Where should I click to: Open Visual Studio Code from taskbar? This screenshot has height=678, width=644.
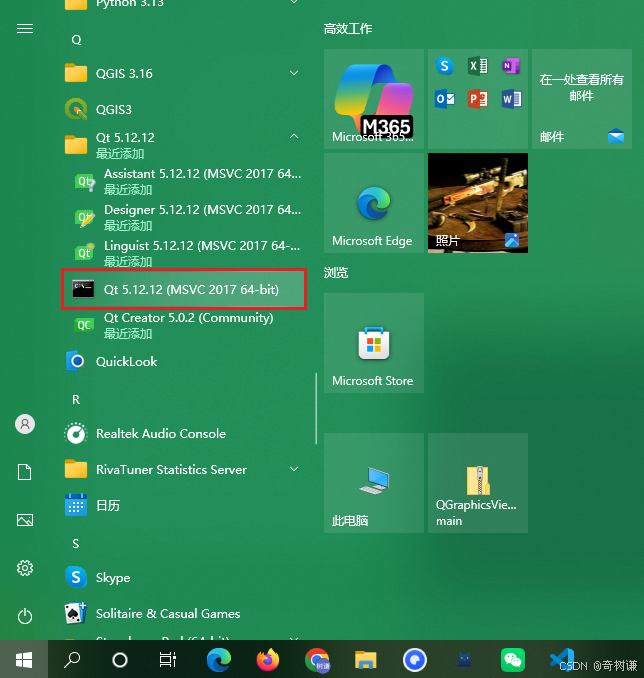point(562,660)
